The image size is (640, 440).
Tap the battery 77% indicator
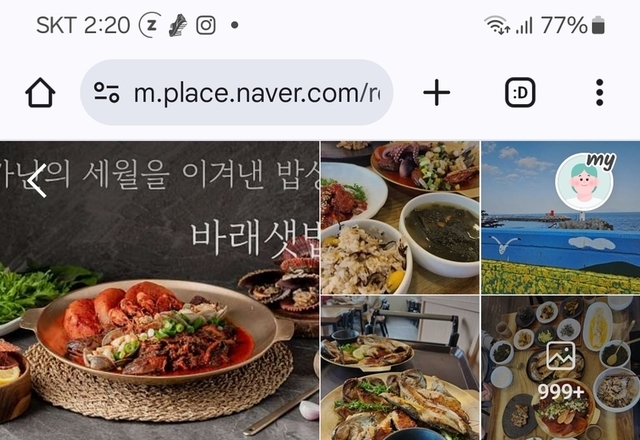573,25
